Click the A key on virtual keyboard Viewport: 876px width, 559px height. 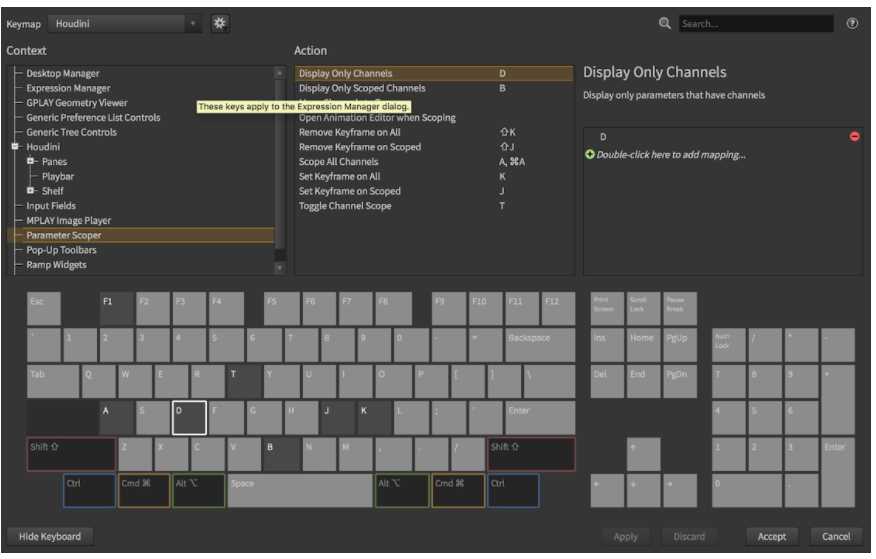point(116,417)
